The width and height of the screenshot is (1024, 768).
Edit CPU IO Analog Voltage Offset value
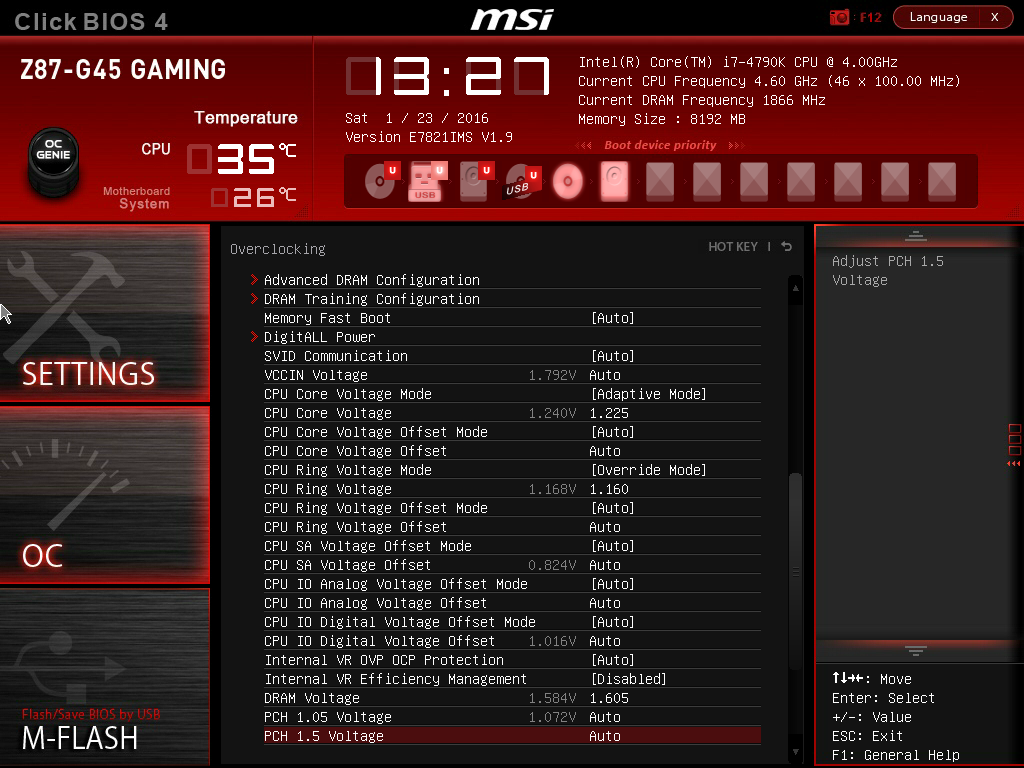click(605, 603)
